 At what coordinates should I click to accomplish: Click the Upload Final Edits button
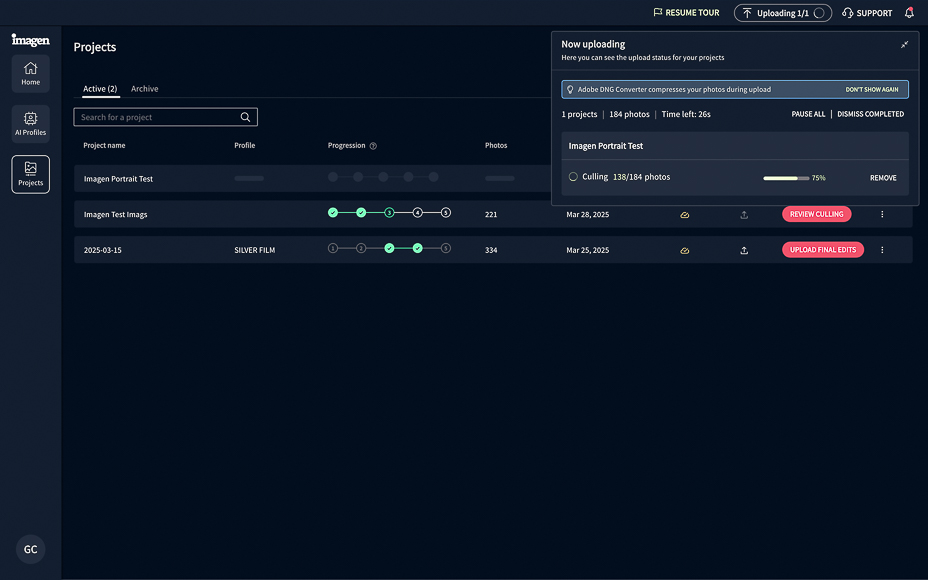coord(823,250)
